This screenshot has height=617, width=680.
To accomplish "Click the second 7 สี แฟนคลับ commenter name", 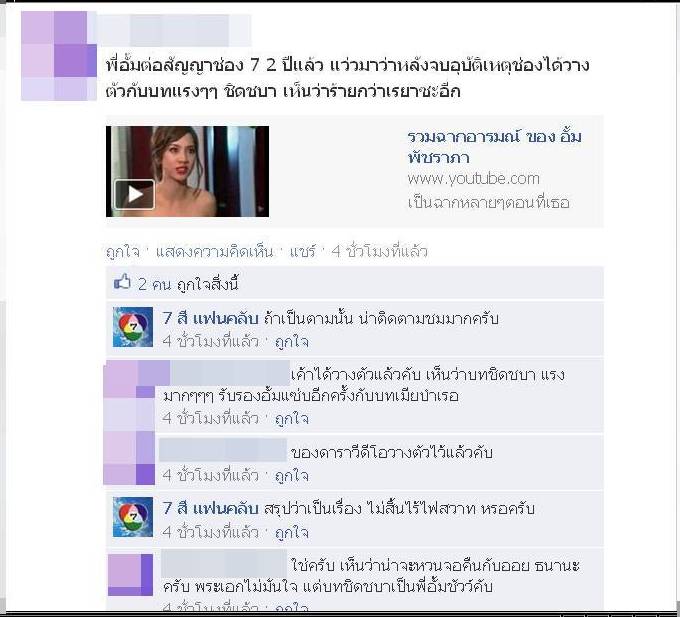I will coord(210,508).
